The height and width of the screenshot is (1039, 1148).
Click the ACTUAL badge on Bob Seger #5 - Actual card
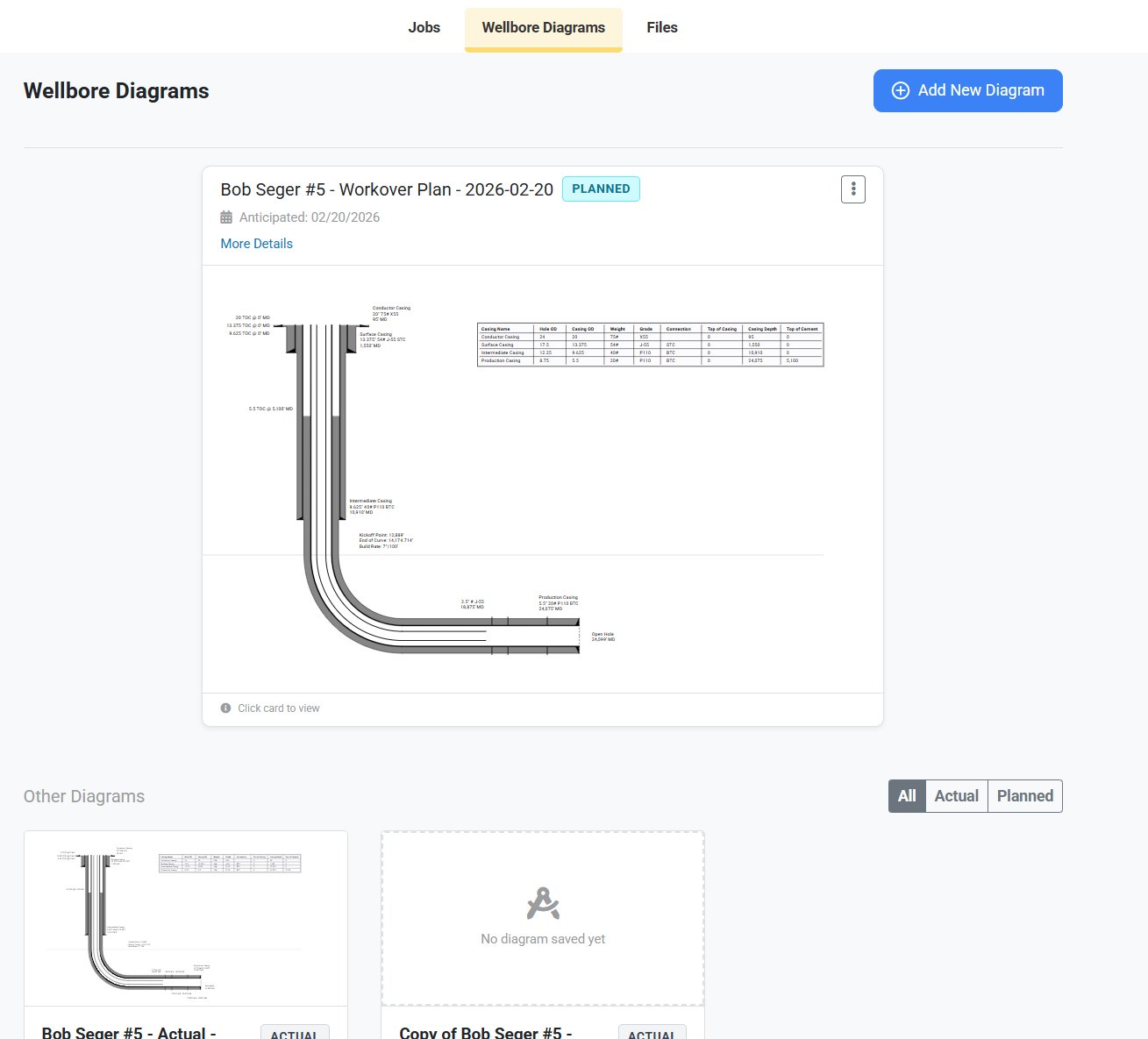295,1033
